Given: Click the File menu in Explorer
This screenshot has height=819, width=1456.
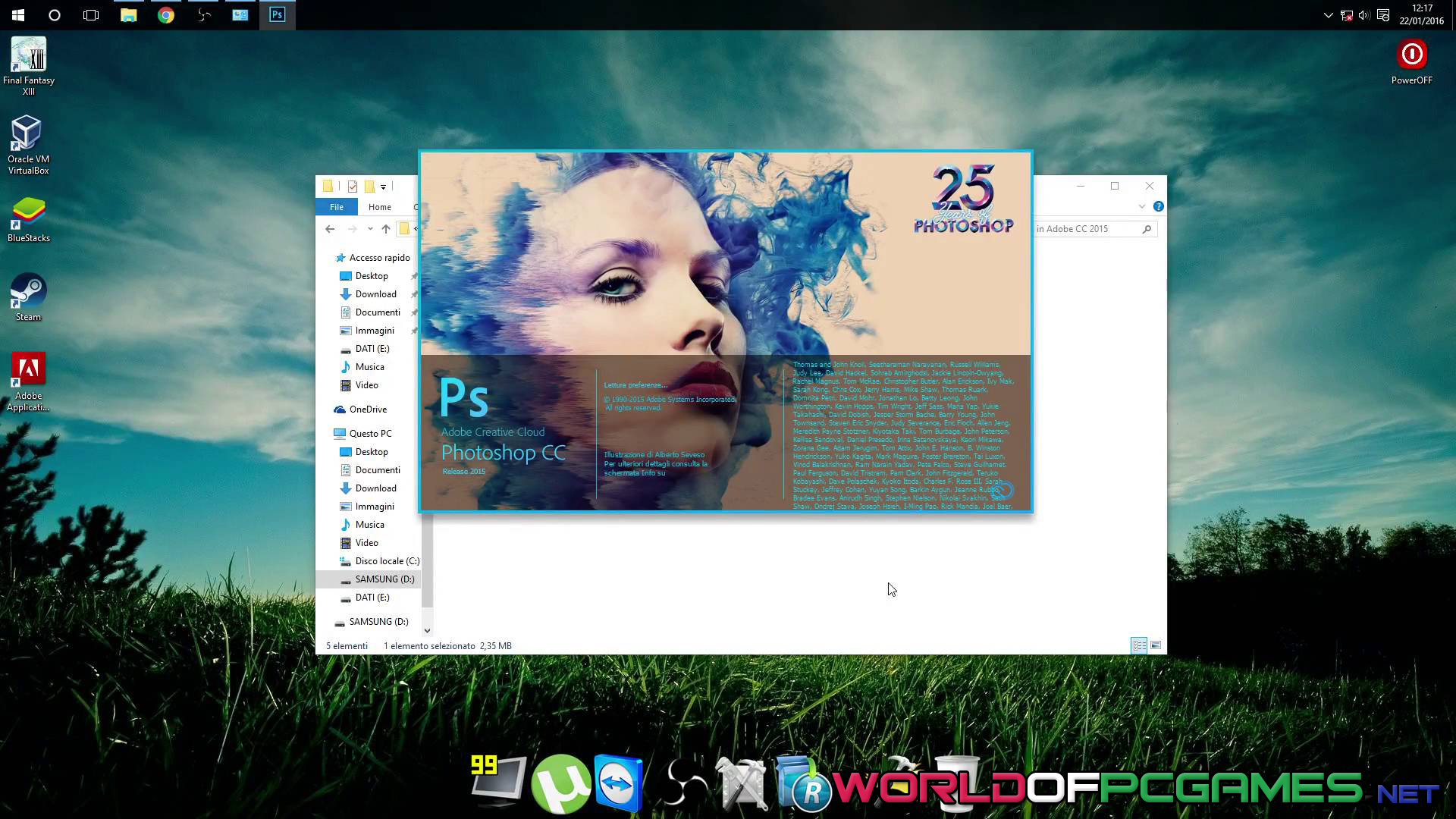Looking at the screenshot, I should (x=337, y=207).
